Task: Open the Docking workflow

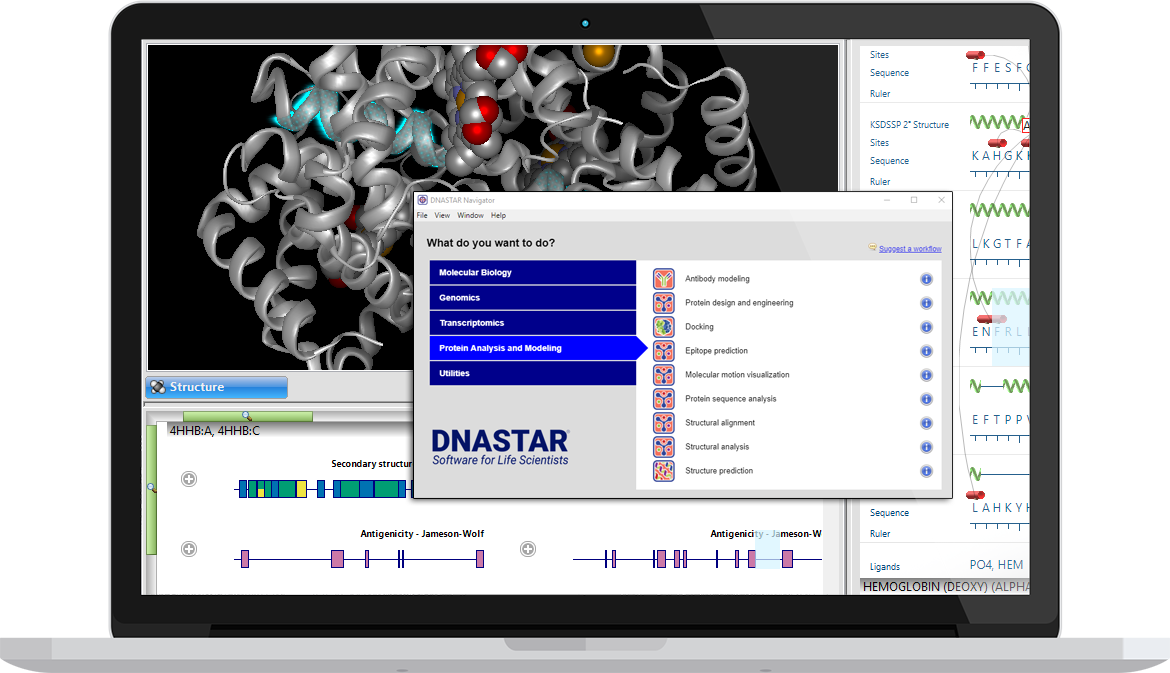Action: tap(699, 327)
